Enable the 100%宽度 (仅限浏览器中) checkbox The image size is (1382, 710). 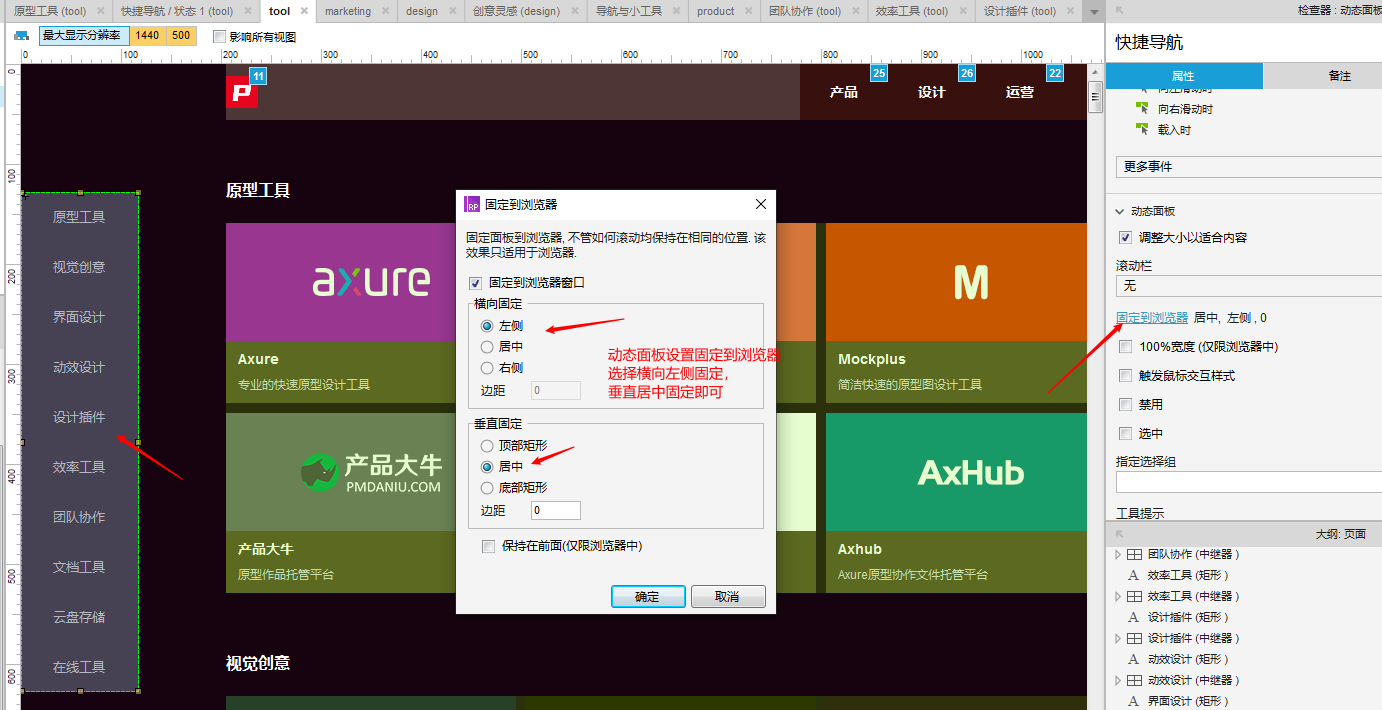coord(1126,346)
